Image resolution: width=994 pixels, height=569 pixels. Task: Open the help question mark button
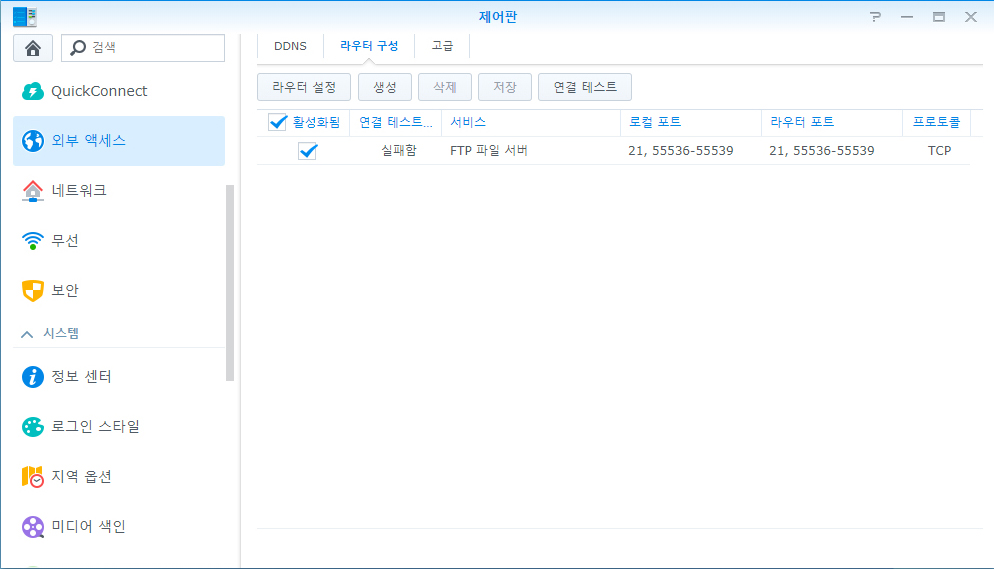point(875,17)
